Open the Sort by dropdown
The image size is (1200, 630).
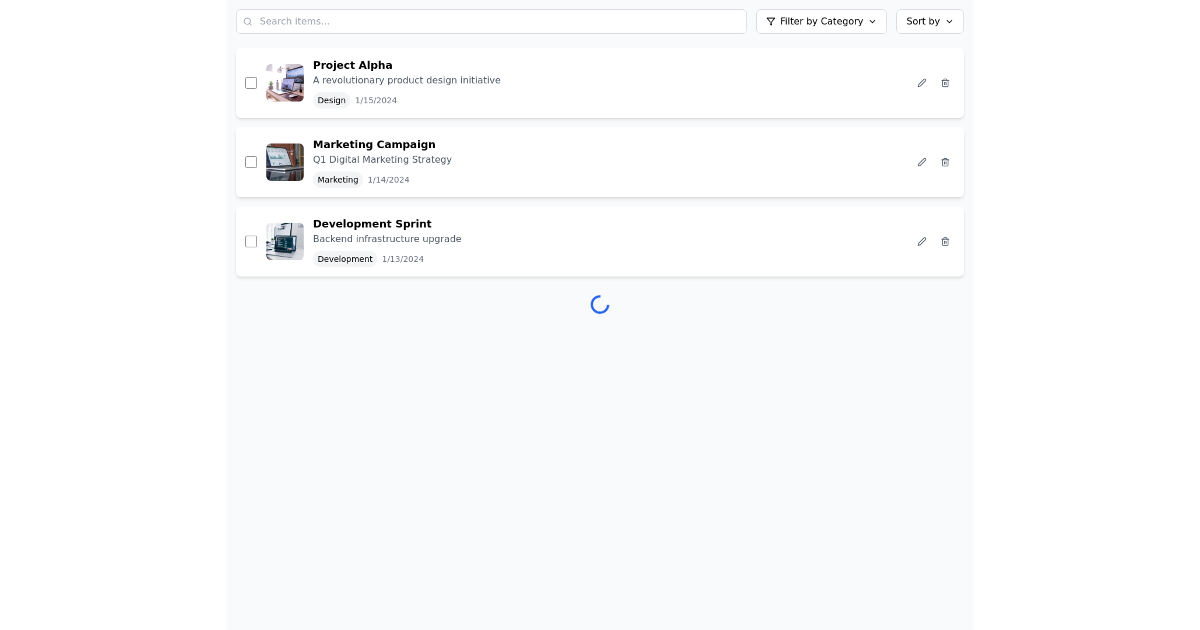(929, 21)
